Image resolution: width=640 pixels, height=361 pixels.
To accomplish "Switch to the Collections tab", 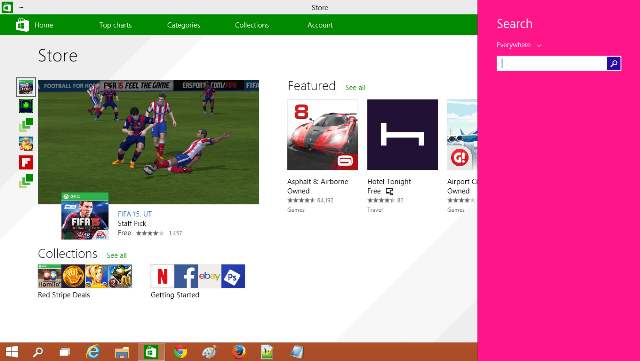I will (x=252, y=25).
